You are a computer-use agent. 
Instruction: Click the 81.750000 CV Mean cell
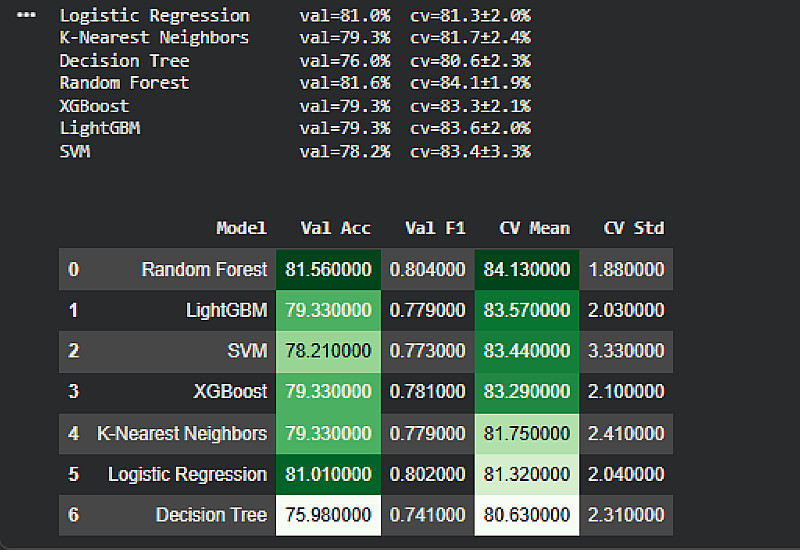point(527,434)
